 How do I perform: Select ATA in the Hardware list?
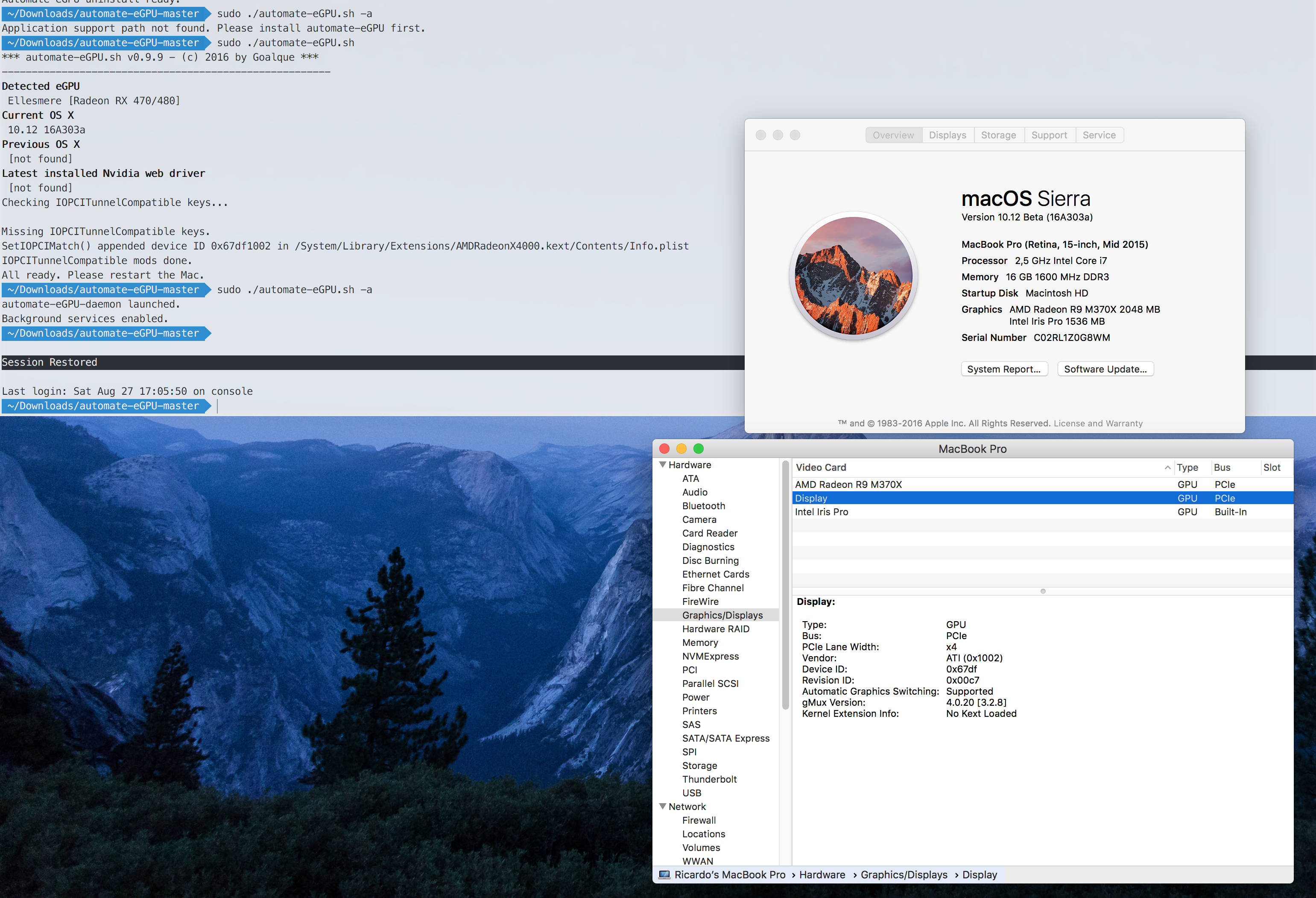(690, 478)
